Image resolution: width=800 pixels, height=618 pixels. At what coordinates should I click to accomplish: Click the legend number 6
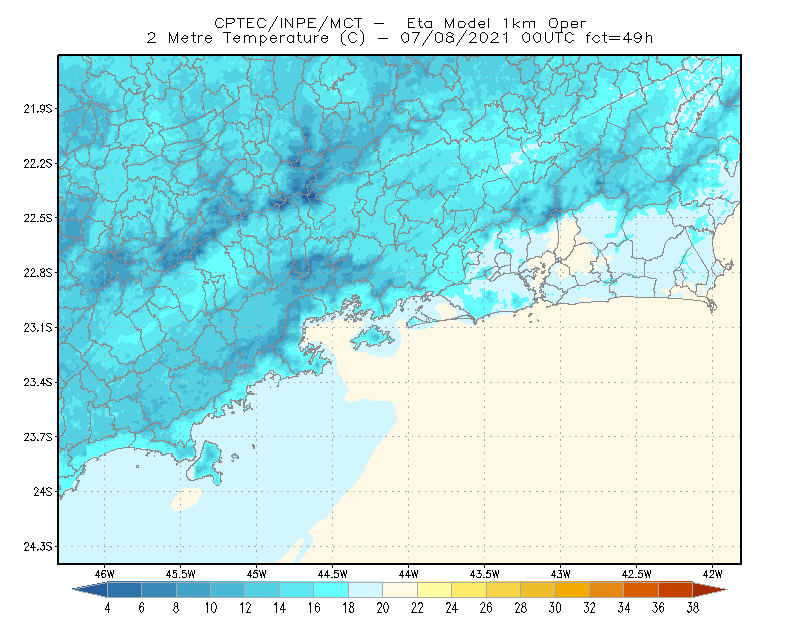coord(141,608)
